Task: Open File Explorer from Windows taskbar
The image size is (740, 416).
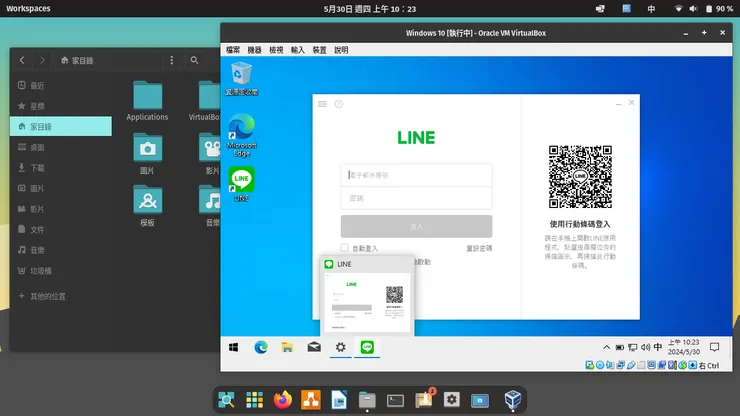Action: pyautogui.click(x=287, y=348)
